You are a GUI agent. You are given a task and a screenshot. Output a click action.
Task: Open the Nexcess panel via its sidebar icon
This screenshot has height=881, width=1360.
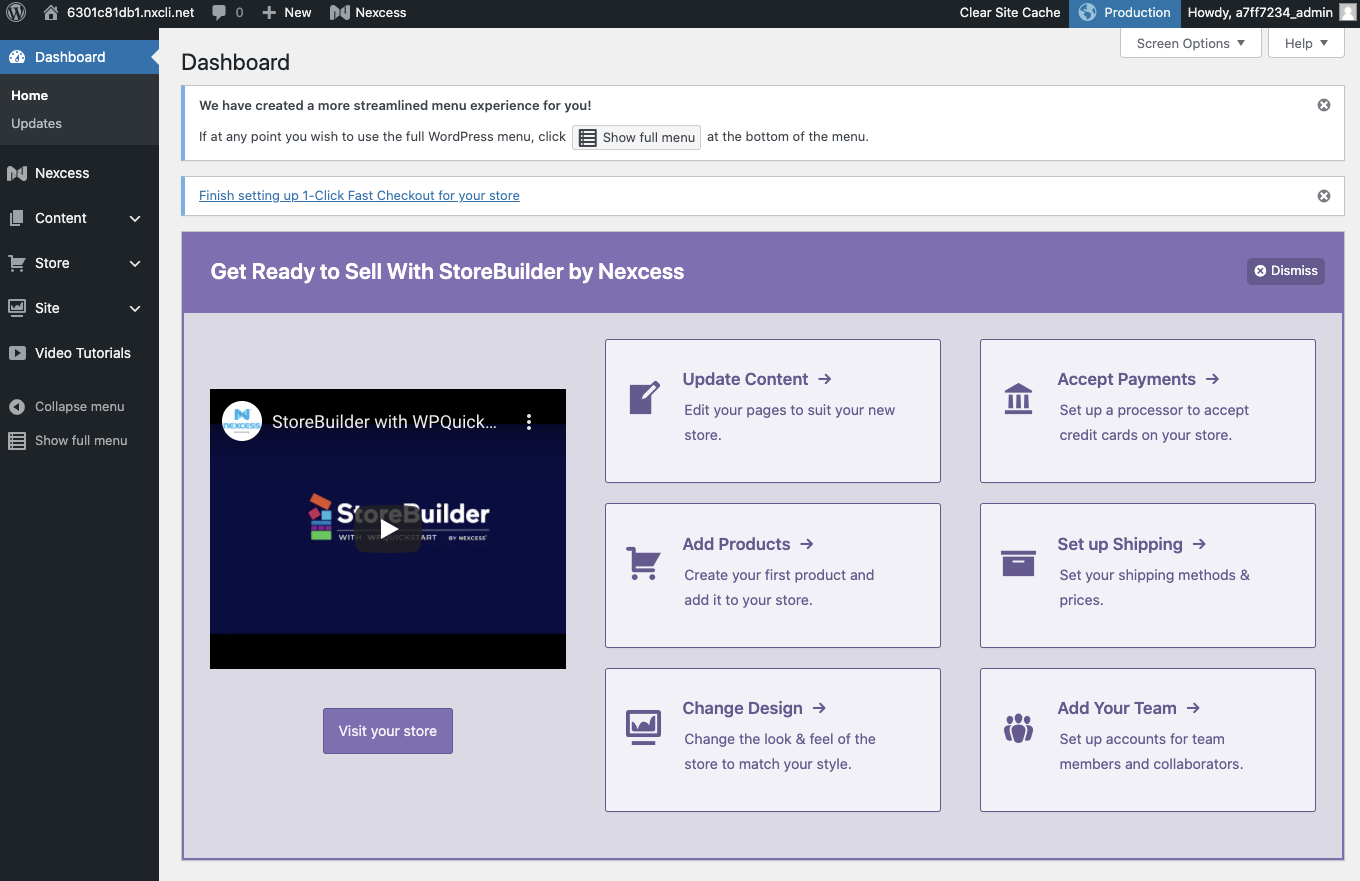click(17, 173)
